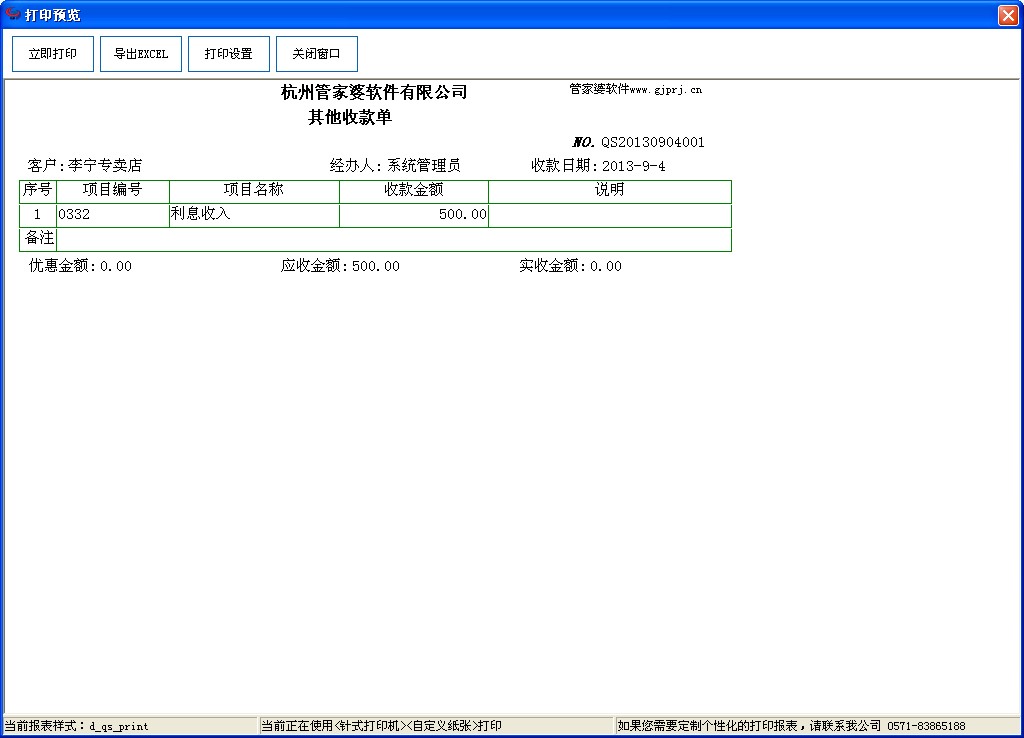Select the project code cell 0332
The width and height of the screenshot is (1024, 738).
tap(113, 215)
